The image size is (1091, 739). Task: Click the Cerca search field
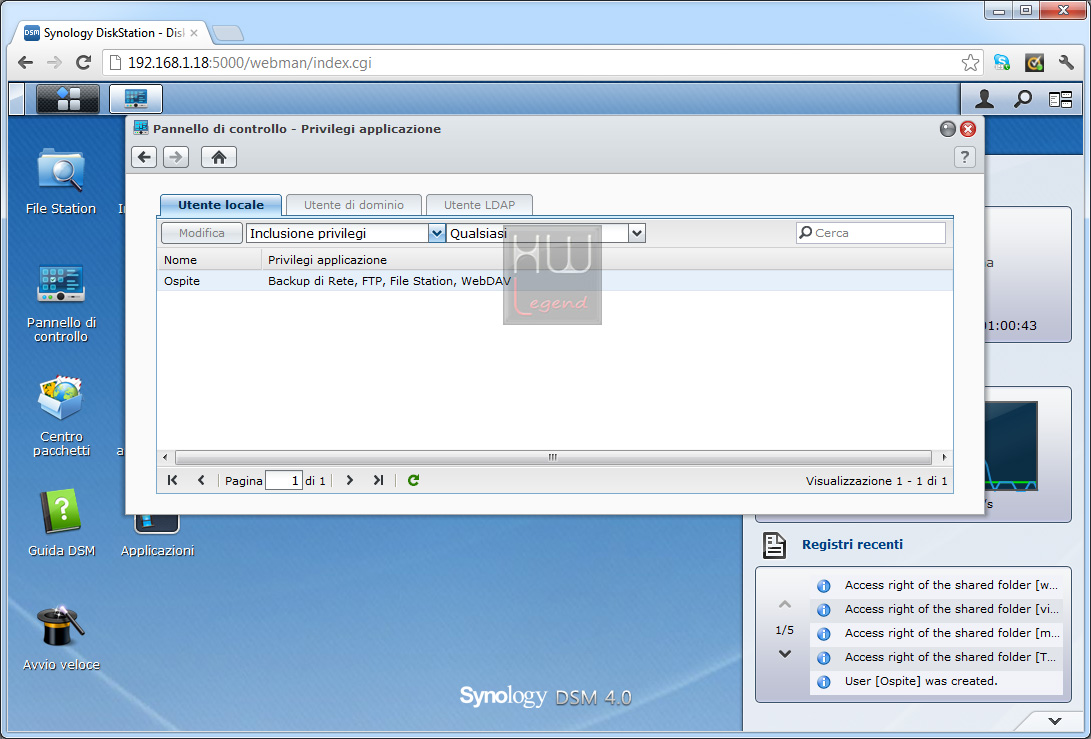870,233
